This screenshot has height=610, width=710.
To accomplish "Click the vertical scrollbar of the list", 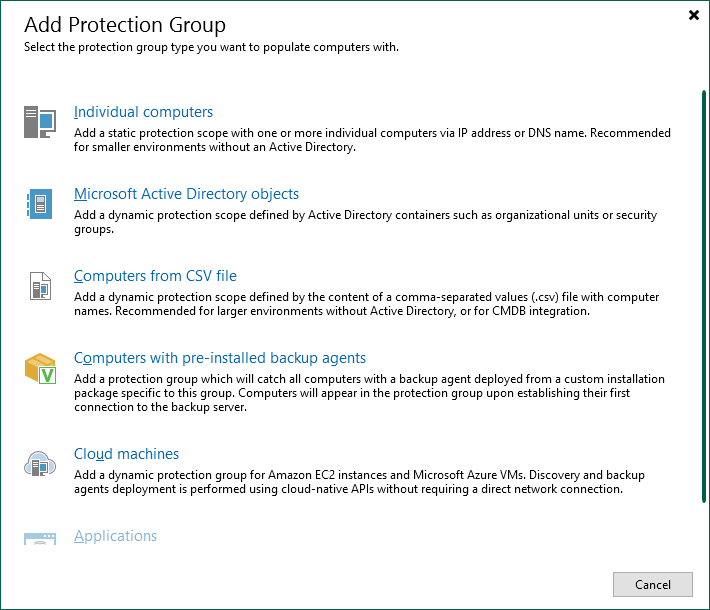I will [704, 297].
